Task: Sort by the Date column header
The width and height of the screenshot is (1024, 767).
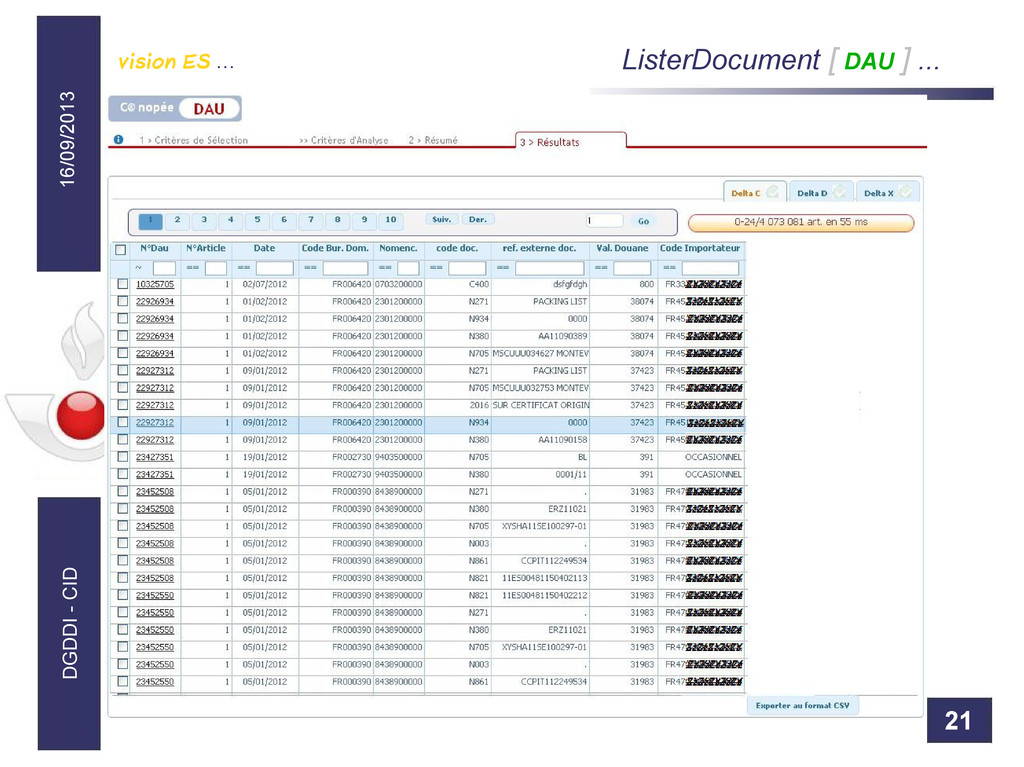Action: 264,248
